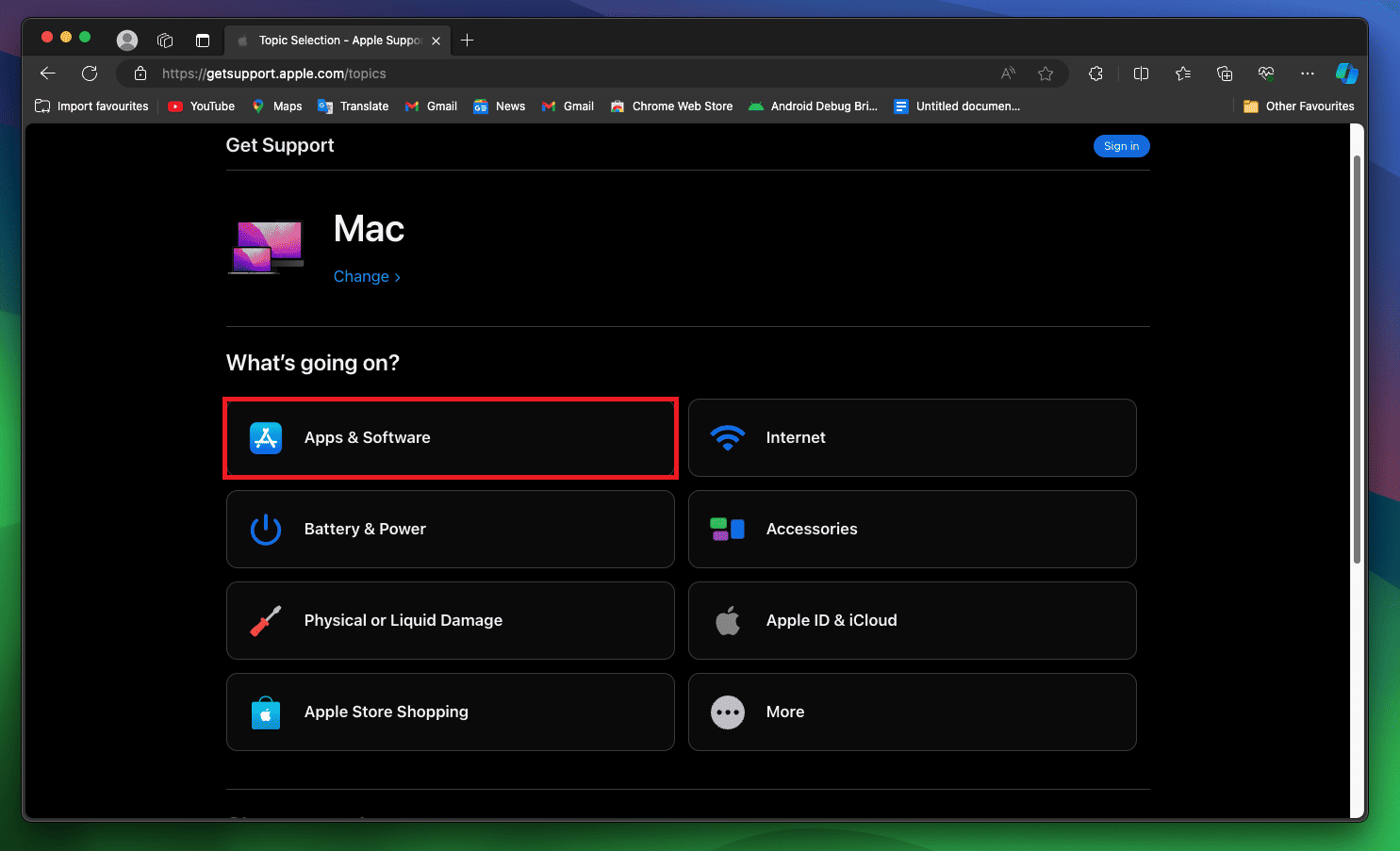Screen dimensions: 1400x851
Task: Open the News bookmark
Action: coord(500,106)
